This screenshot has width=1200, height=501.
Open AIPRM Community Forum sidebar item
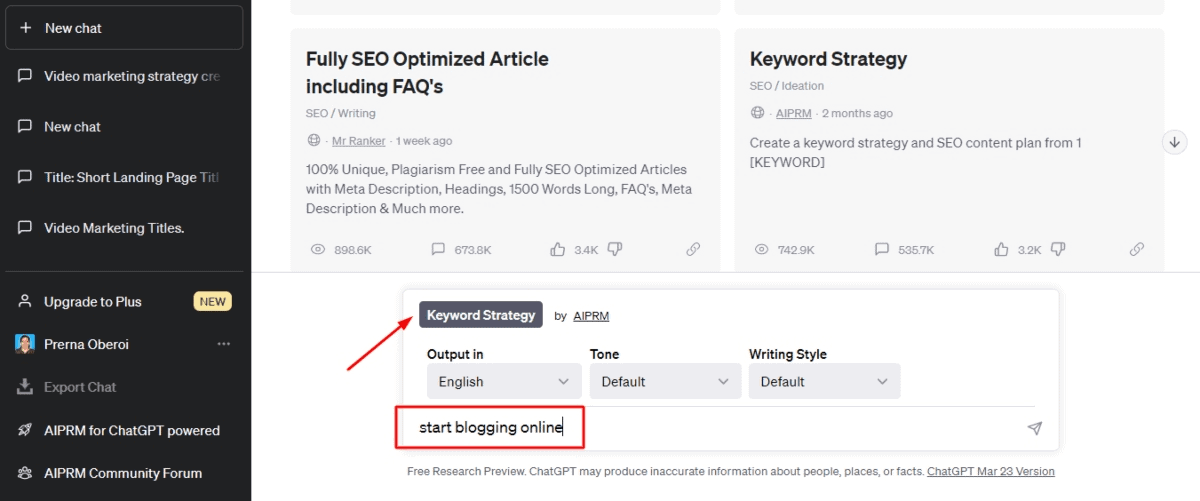point(123,473)
